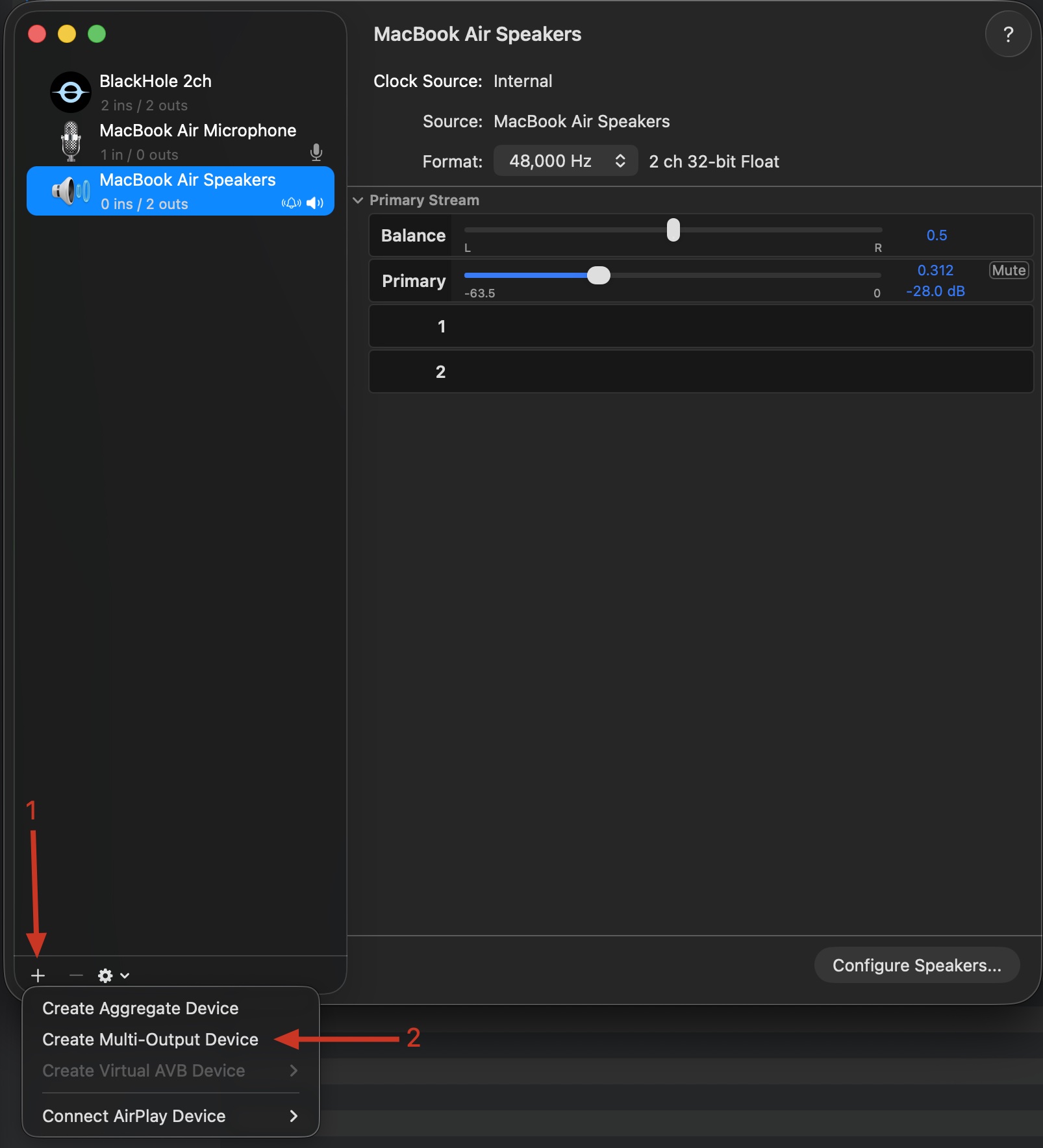This screenshot has width=1043, height=1148.
Task: Click the Primary volume slider handle
Action: (x=598, y=275)
